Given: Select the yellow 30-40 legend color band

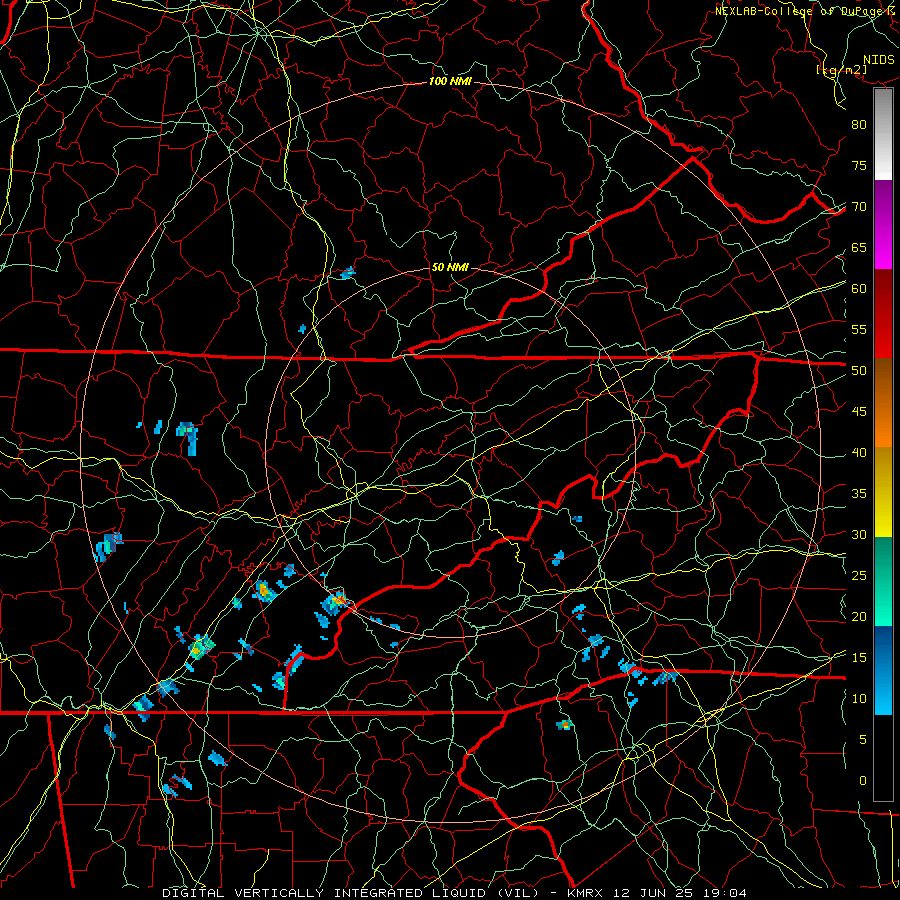Looking at the screenshot, I should (x=883, y=492).
